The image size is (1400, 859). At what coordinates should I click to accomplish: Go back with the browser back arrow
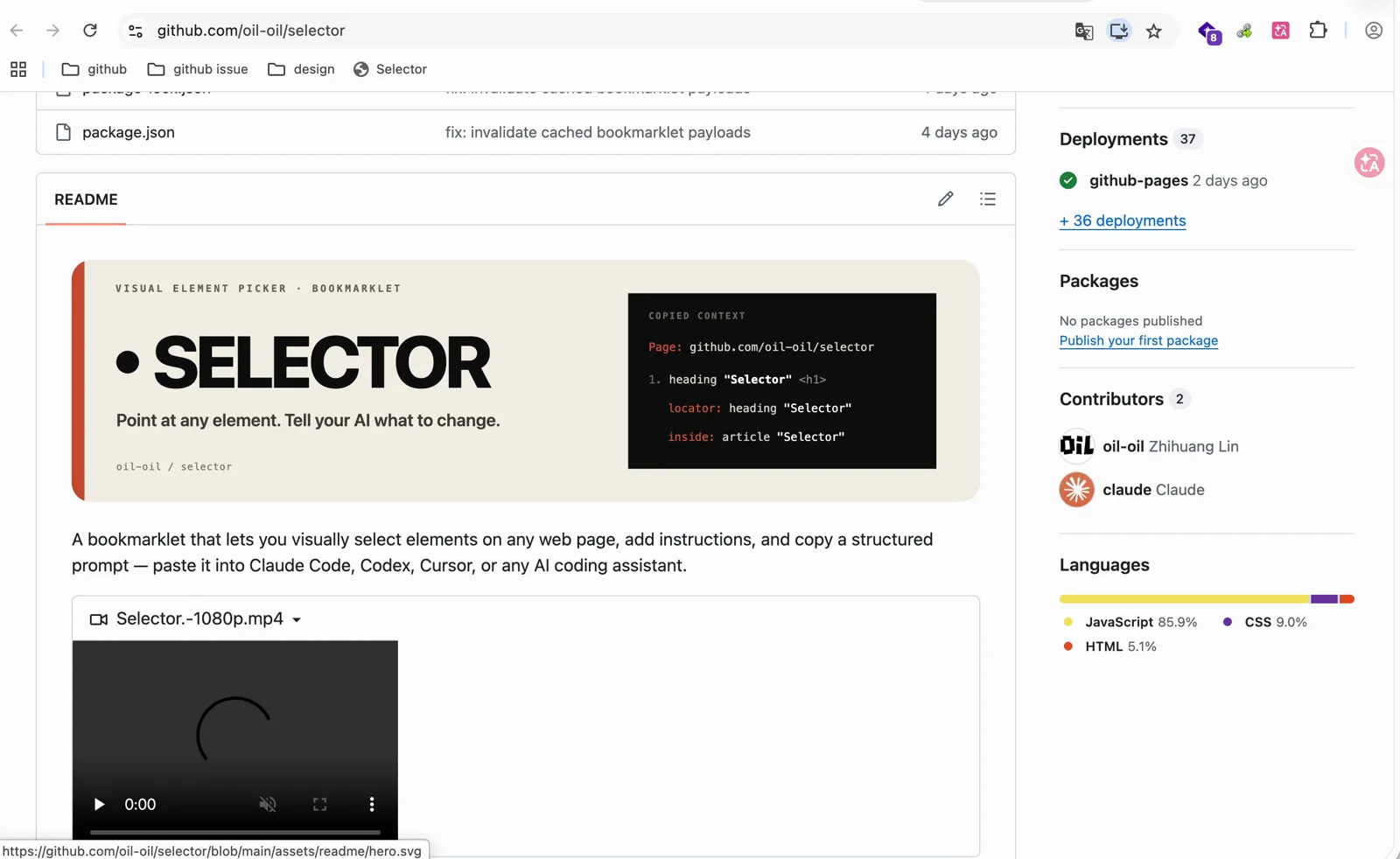tap(17, 31)
